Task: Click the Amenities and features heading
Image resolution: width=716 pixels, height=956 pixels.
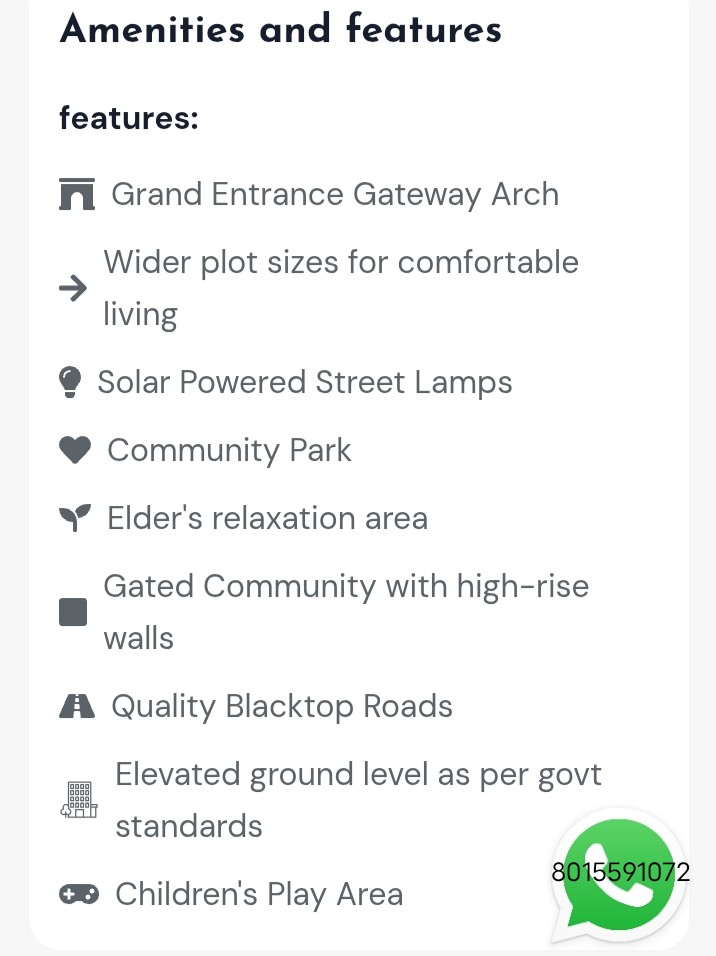Action: coord(281,29)
